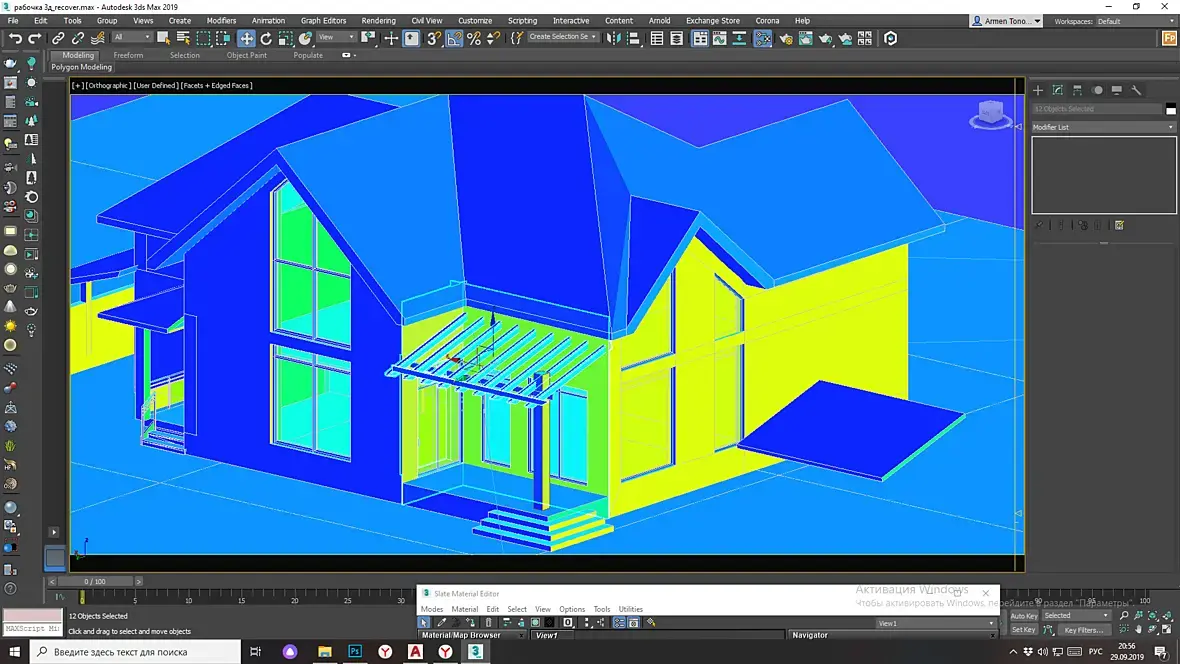The image size is (1180, 664).
Task: Expand the View1 dropdown in Slate editor
Action: pyautogui.click(x=936, y=623)
